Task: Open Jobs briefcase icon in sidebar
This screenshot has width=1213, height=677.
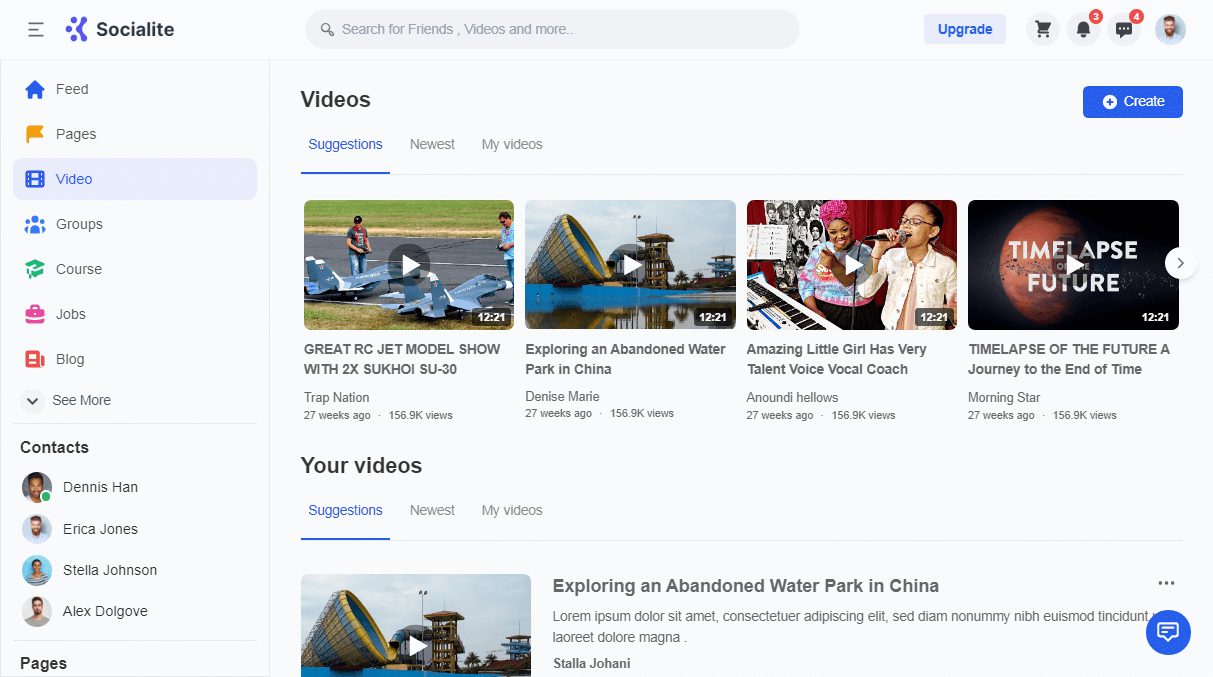Action: (35, 314)
